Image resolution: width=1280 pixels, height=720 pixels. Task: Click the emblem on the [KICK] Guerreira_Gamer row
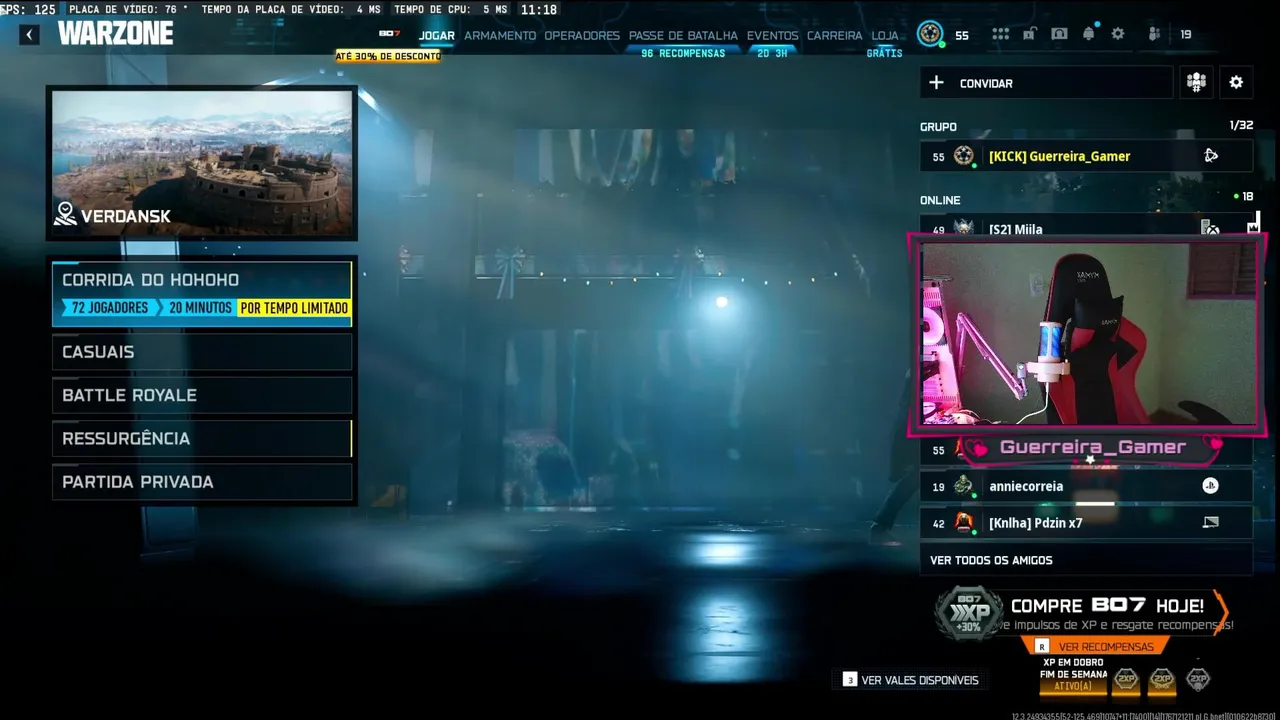pyautogui.click(x=964, y=156)
